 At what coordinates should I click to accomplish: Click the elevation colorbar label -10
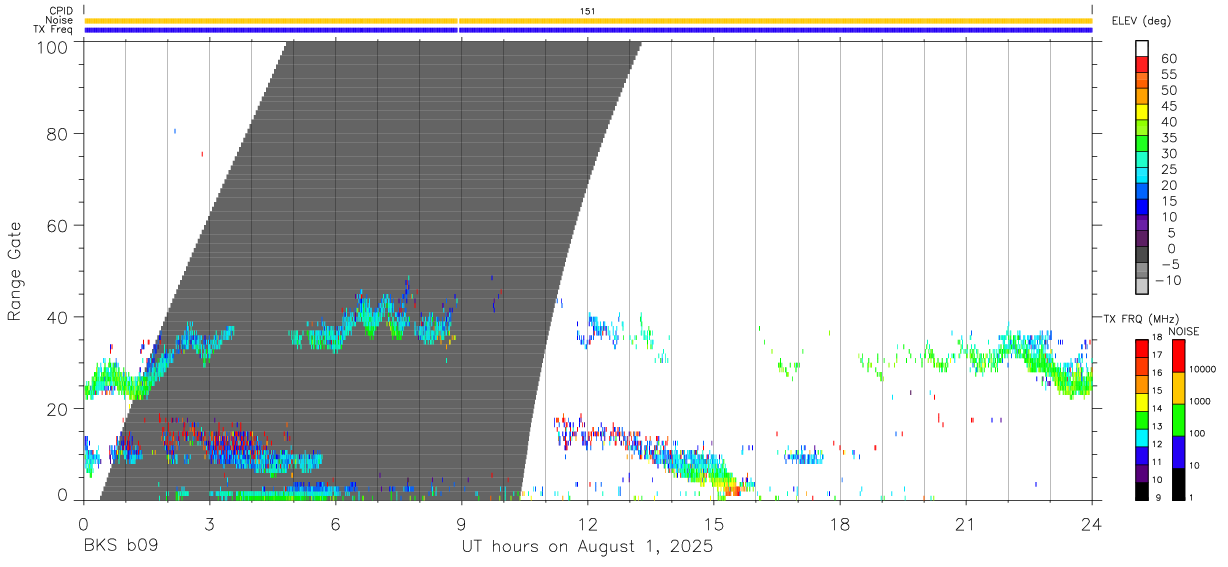coord(1168,281)
